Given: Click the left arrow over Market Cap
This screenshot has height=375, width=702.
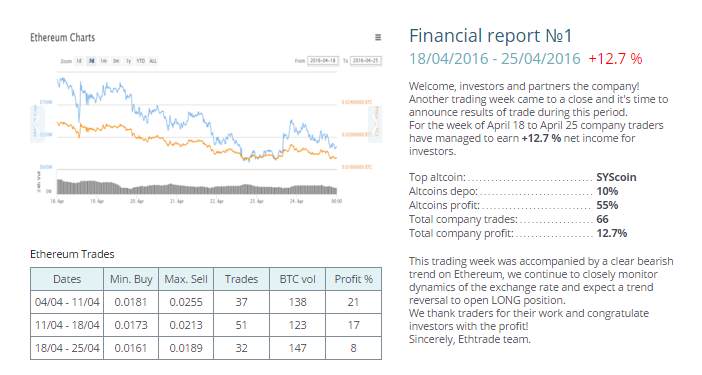Looking at the screenshot, I should pos(37,124).
